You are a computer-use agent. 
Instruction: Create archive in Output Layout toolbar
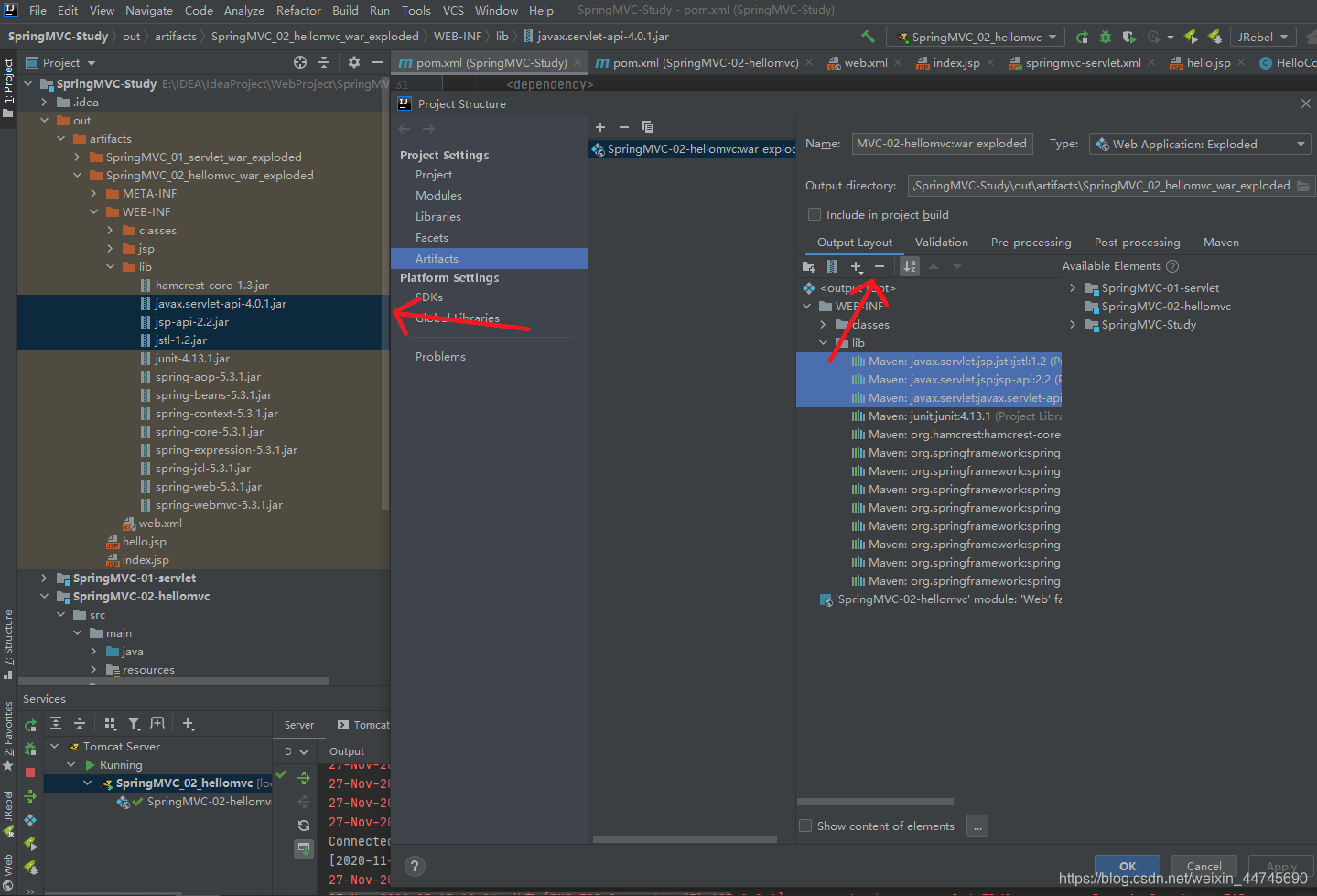832,266
